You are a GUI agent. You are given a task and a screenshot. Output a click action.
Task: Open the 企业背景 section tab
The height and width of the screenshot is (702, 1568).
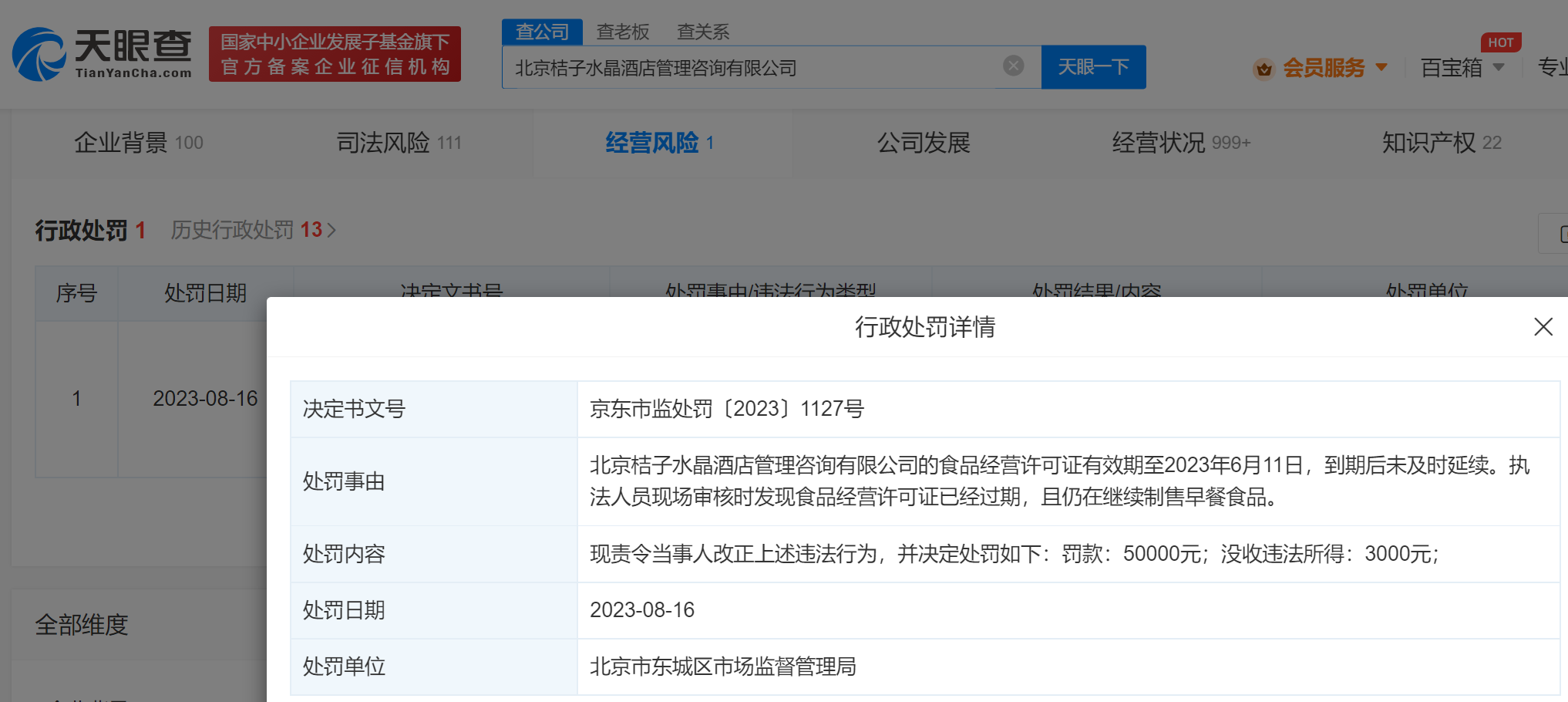138,143
